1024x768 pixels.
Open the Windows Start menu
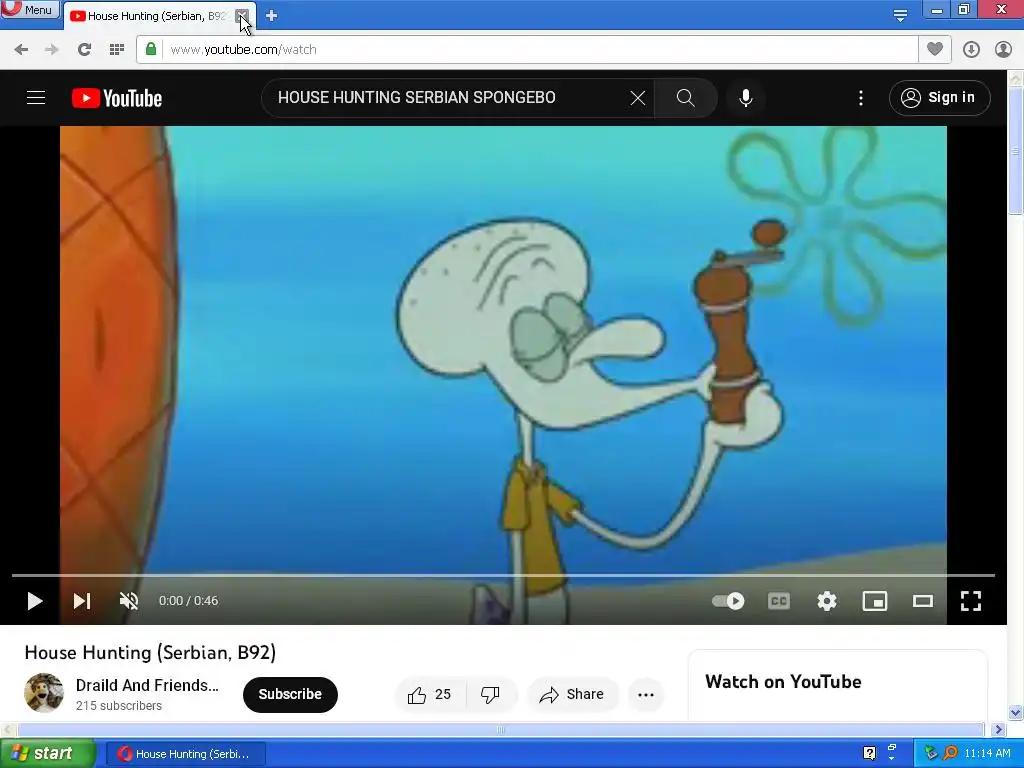(46, 754)
